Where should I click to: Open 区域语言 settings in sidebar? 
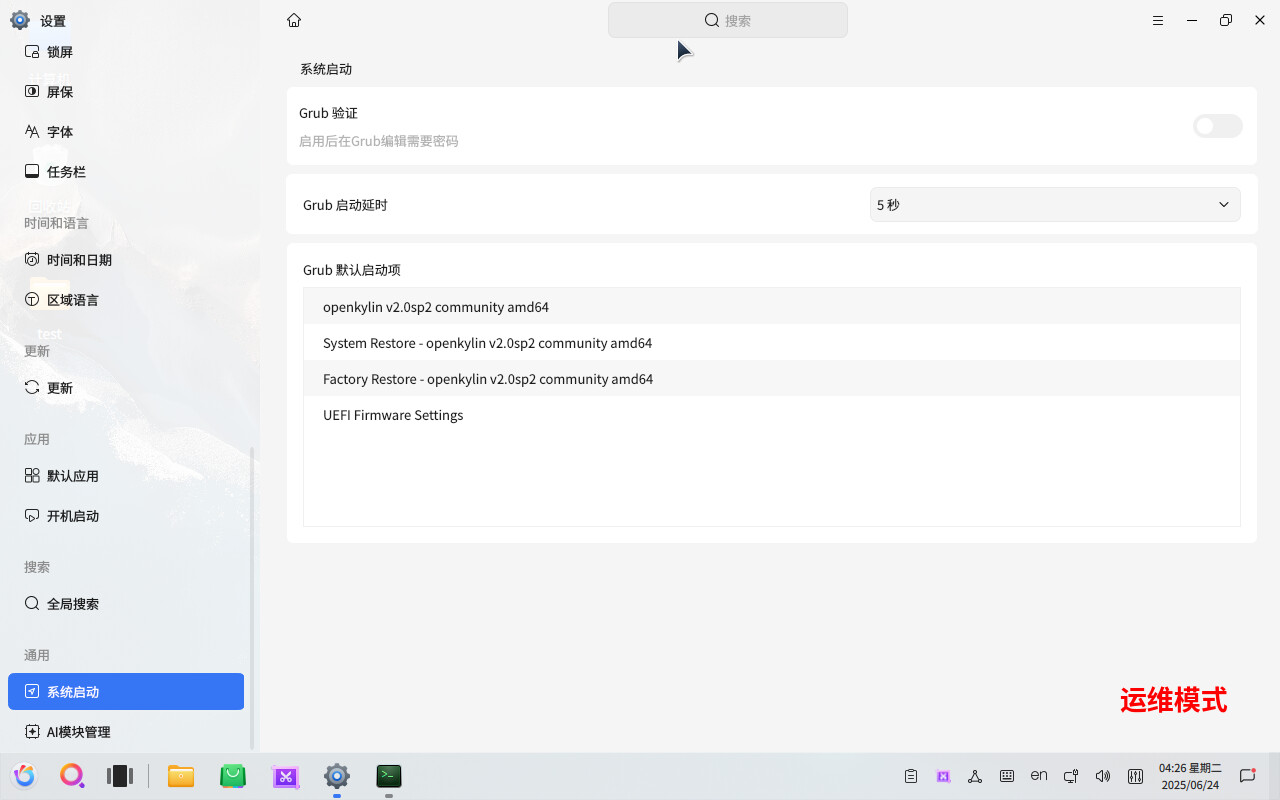coord(126,300)
